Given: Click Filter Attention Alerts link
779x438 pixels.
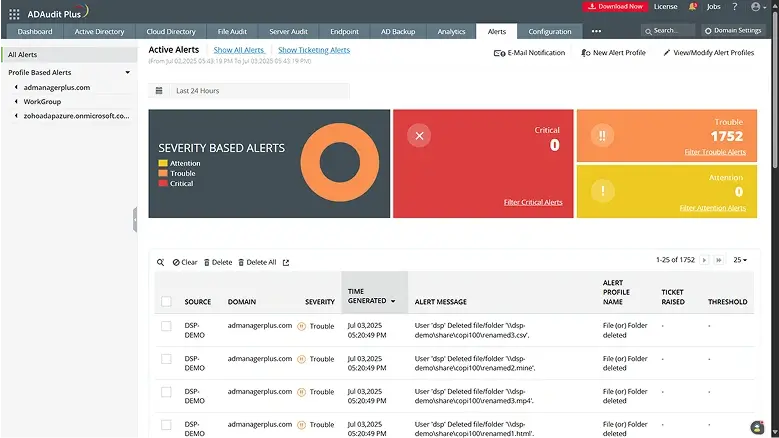Looking at the screenshot, I should point(712,208).
